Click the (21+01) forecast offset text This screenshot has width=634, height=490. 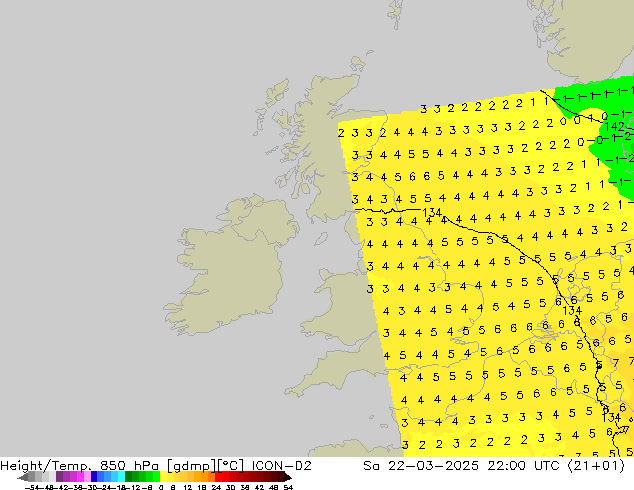(x=596, y=466)
